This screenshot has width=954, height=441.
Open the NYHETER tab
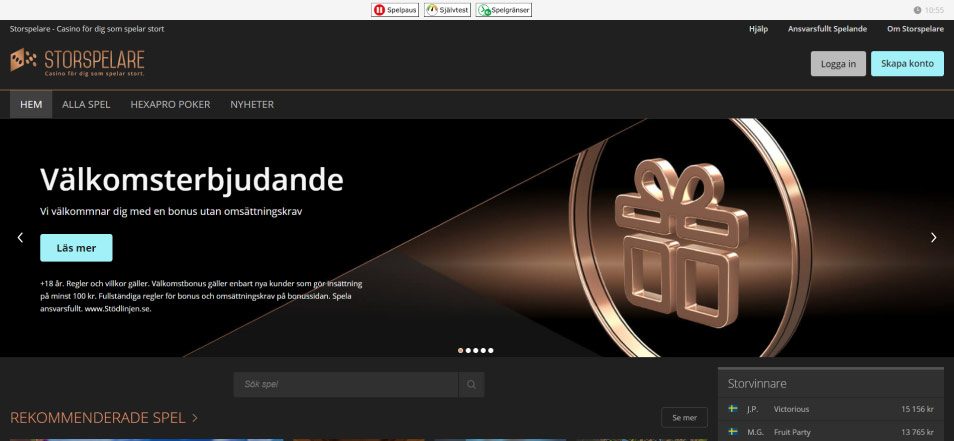pyautogui.click(x=252, y=105)
